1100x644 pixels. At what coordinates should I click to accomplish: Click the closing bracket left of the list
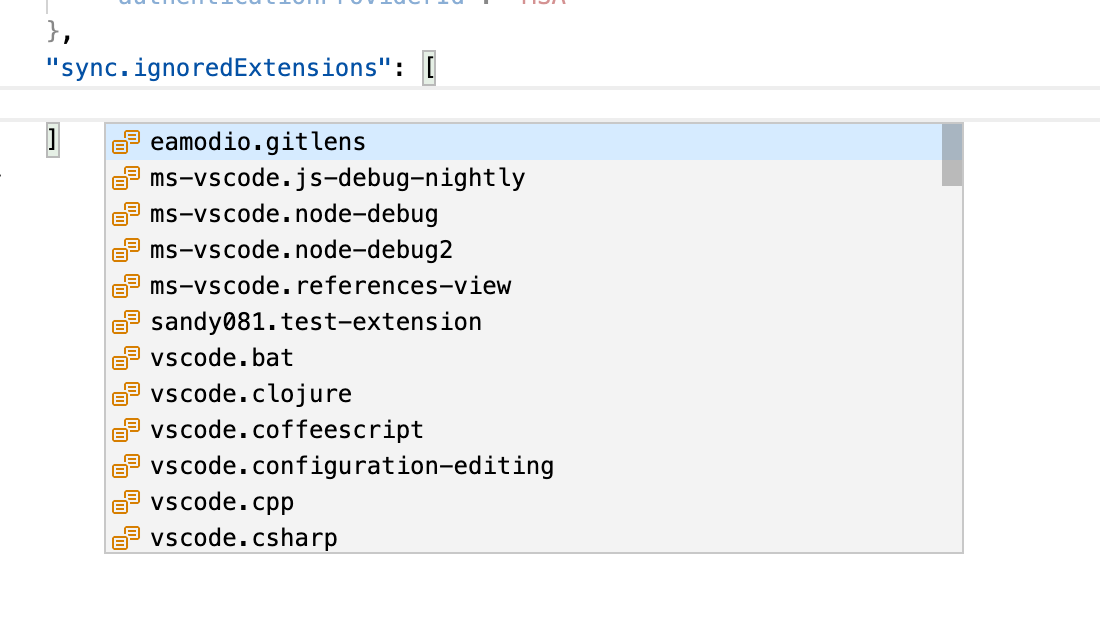tap(54, 140)
